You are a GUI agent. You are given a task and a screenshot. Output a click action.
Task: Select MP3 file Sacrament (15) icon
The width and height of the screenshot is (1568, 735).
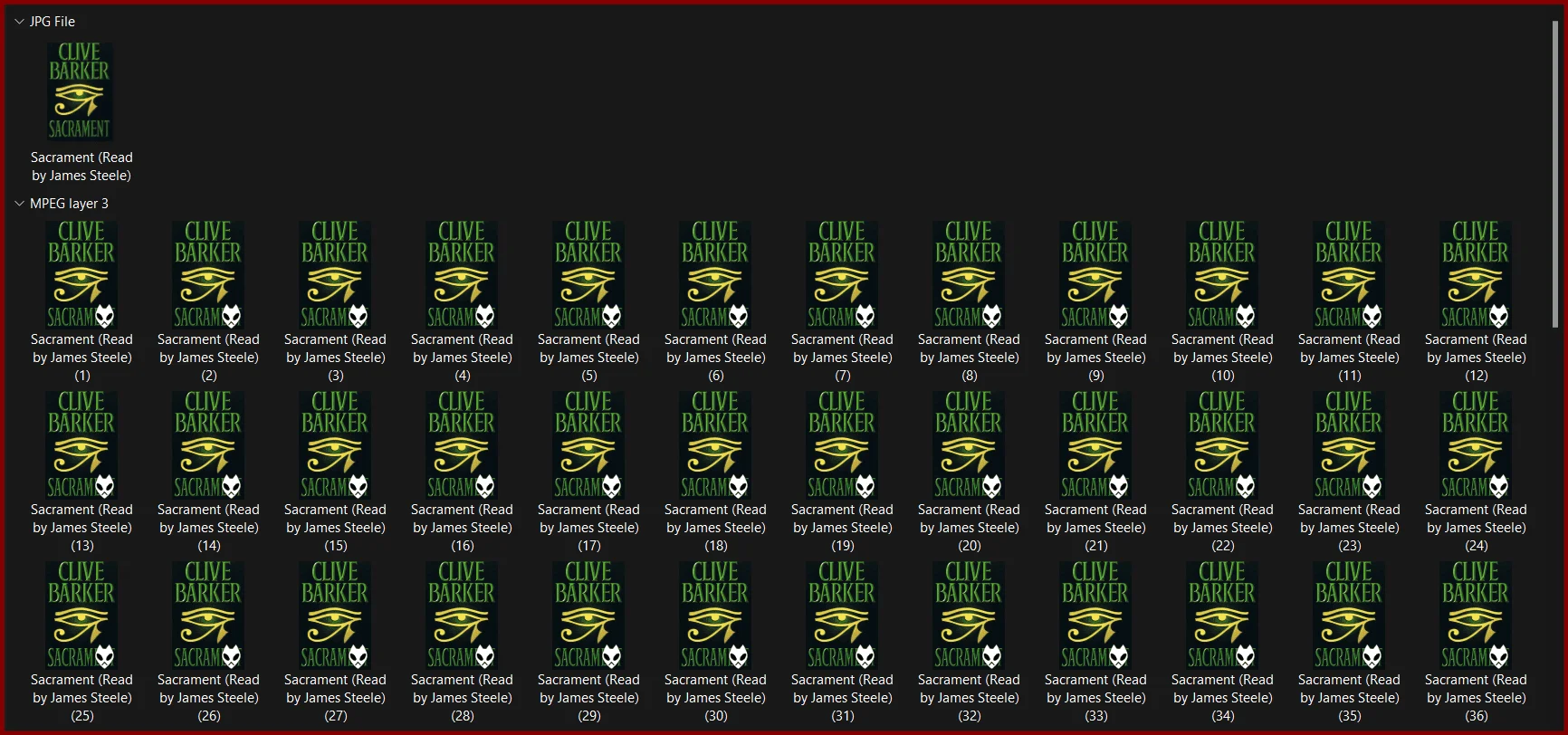click(x=335, y=444)
